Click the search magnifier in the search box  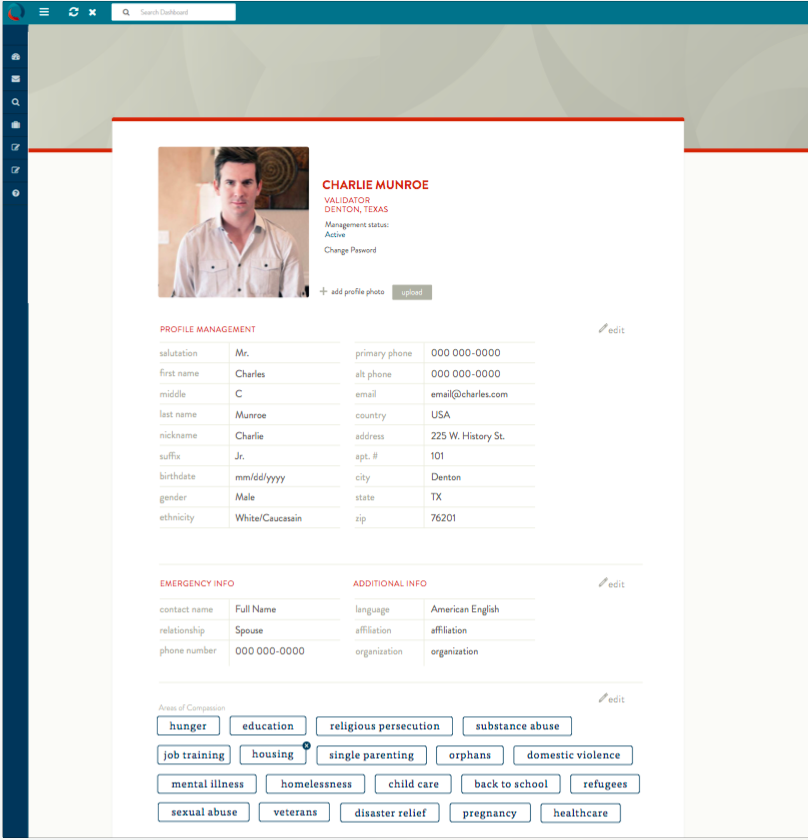[126, 12]
